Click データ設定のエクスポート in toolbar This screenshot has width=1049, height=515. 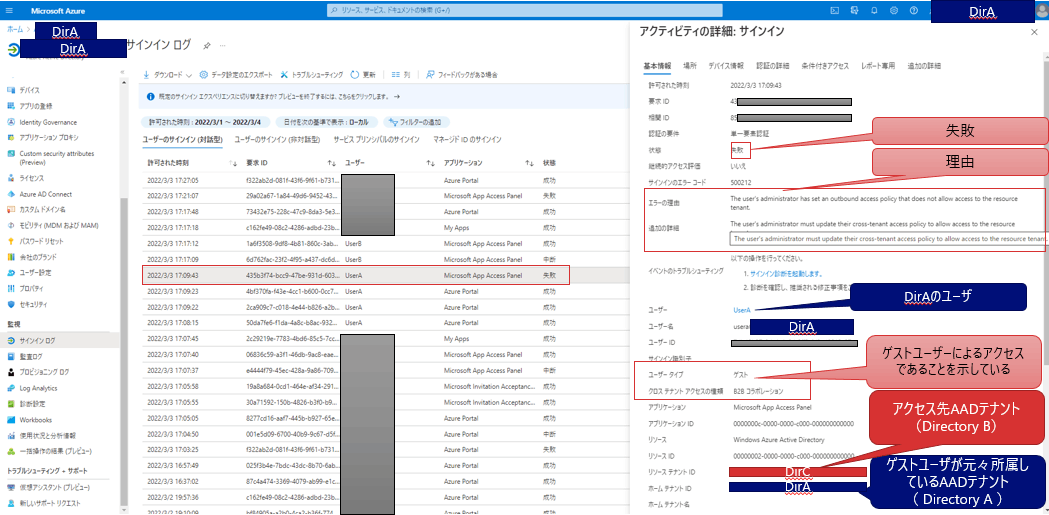click(x=236, y=75)
